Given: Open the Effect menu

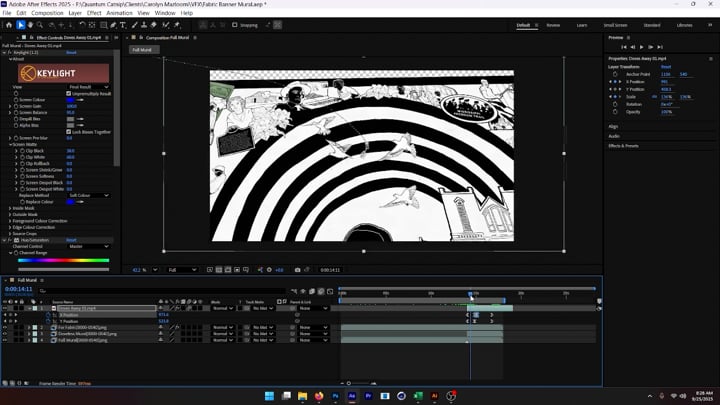Looking at the screenshot, I should pyautogui.click(x=94, y=13).
